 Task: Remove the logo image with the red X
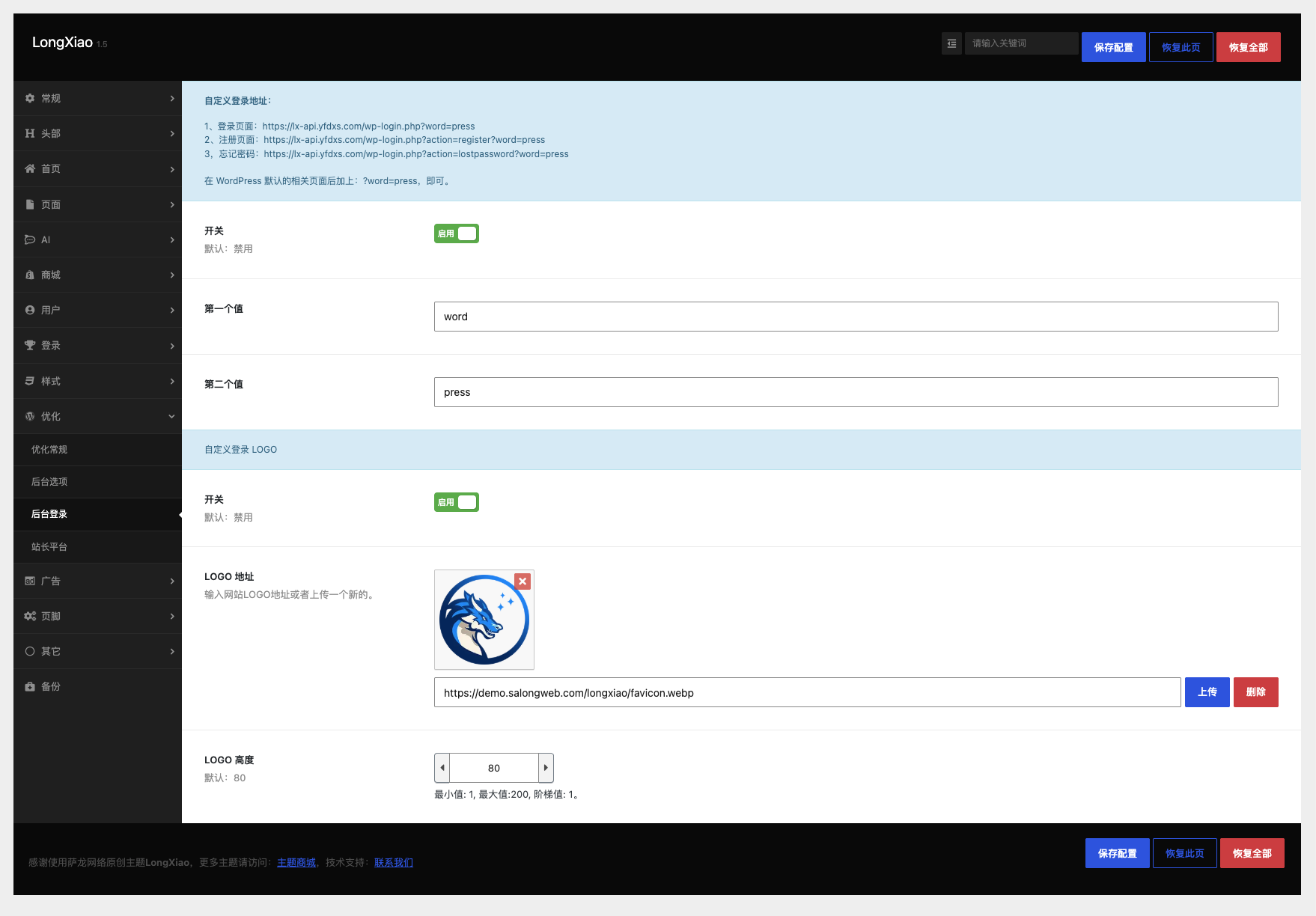pyautogui.click(x=523, y=581)
